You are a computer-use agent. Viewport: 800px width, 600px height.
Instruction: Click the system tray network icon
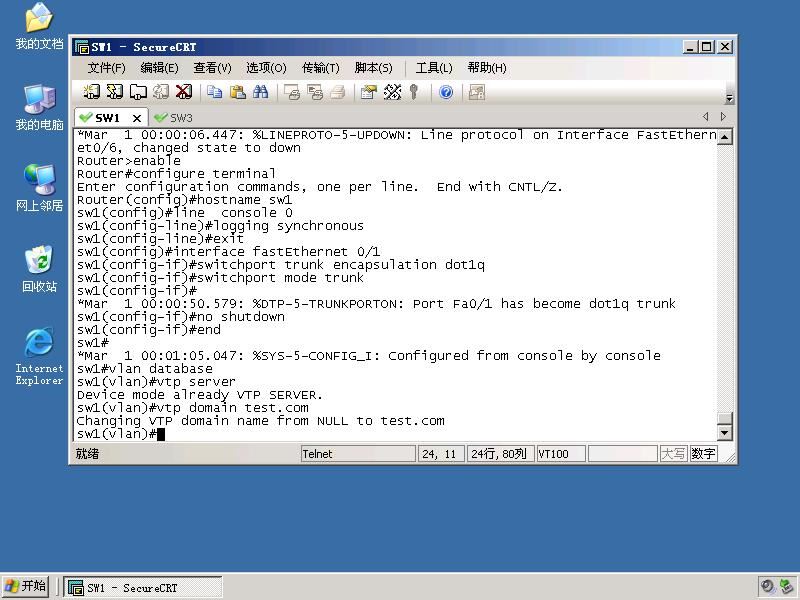pos(786,587)
